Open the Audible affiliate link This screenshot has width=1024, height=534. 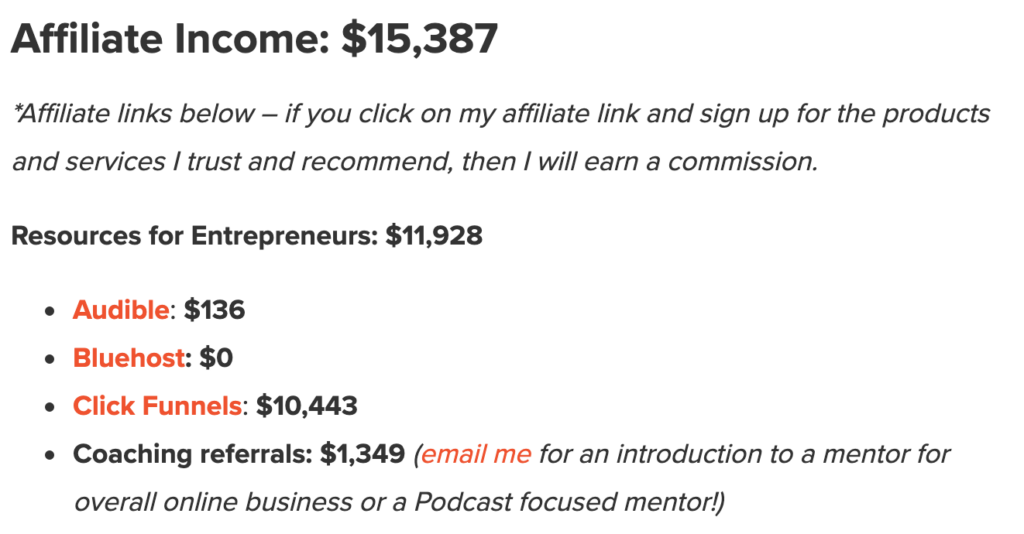(121, 309)
